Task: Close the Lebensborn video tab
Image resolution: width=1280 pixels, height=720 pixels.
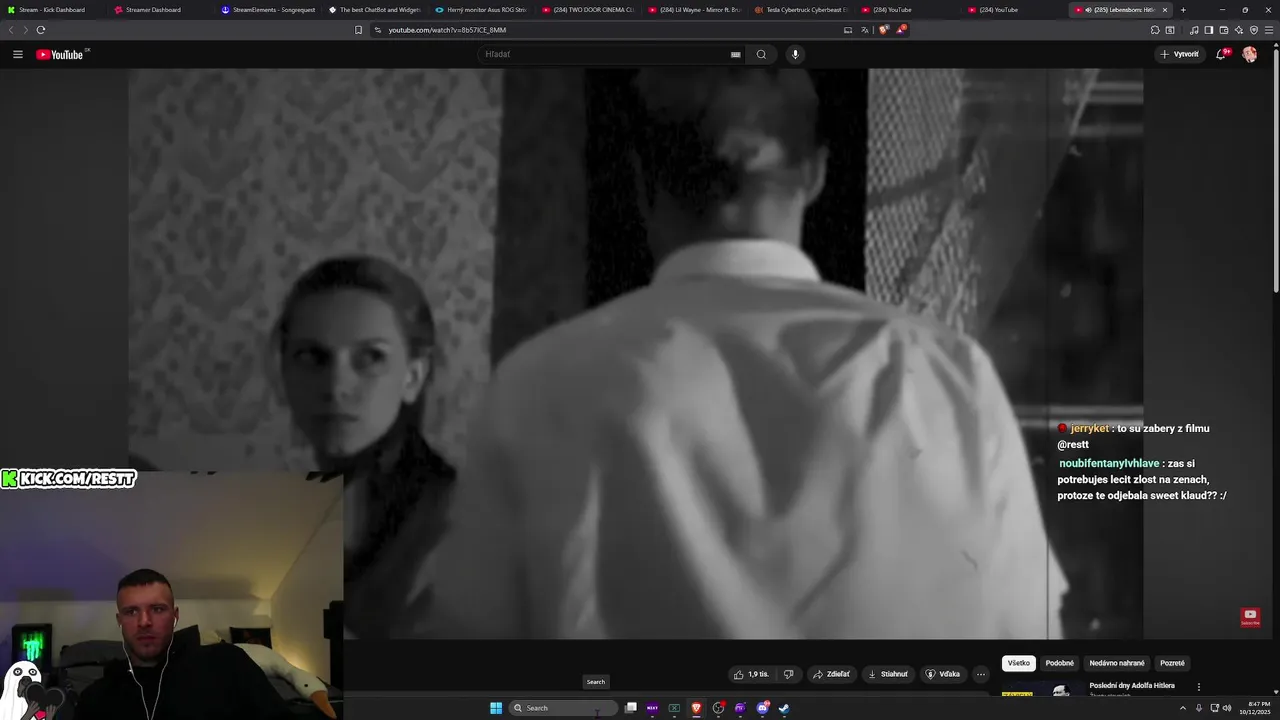Action: (x=1164, y=10)
